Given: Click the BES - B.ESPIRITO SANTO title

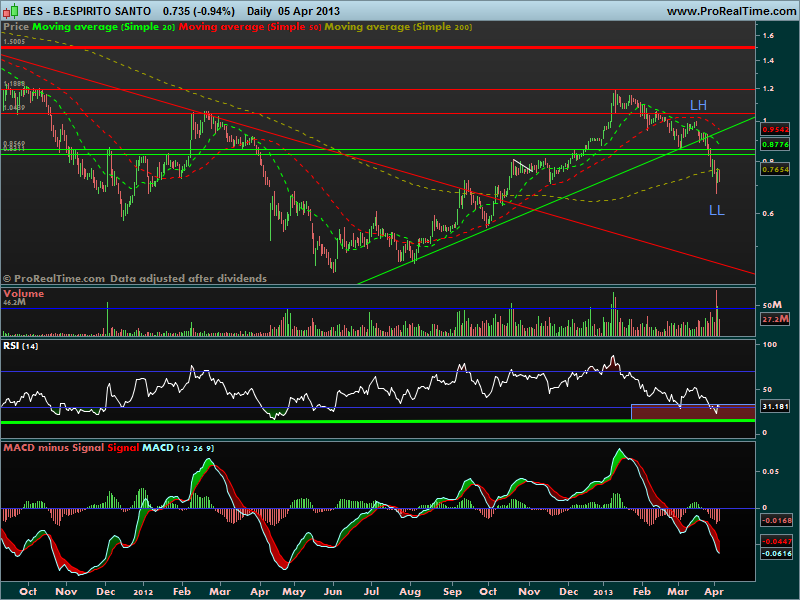Looking at the screenshot, I should 87,11.
